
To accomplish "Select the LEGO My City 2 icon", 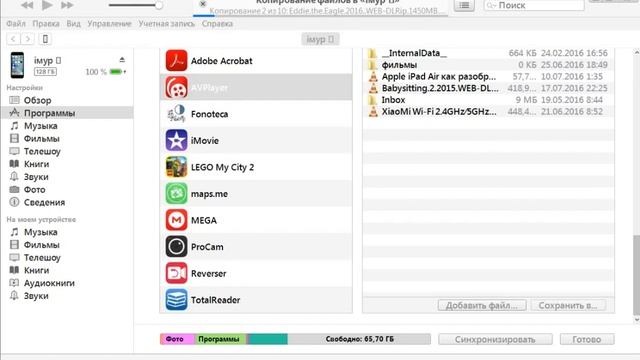I will coord(176,167).
